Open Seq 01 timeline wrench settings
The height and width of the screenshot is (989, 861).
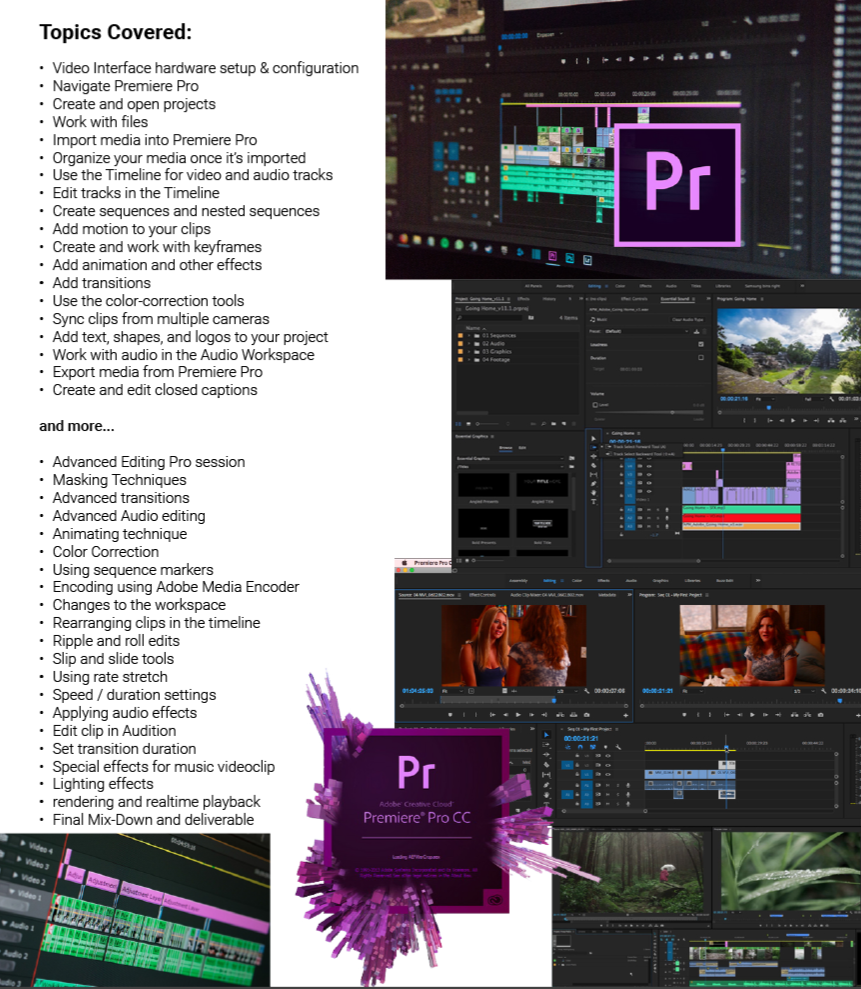point(618,747)
